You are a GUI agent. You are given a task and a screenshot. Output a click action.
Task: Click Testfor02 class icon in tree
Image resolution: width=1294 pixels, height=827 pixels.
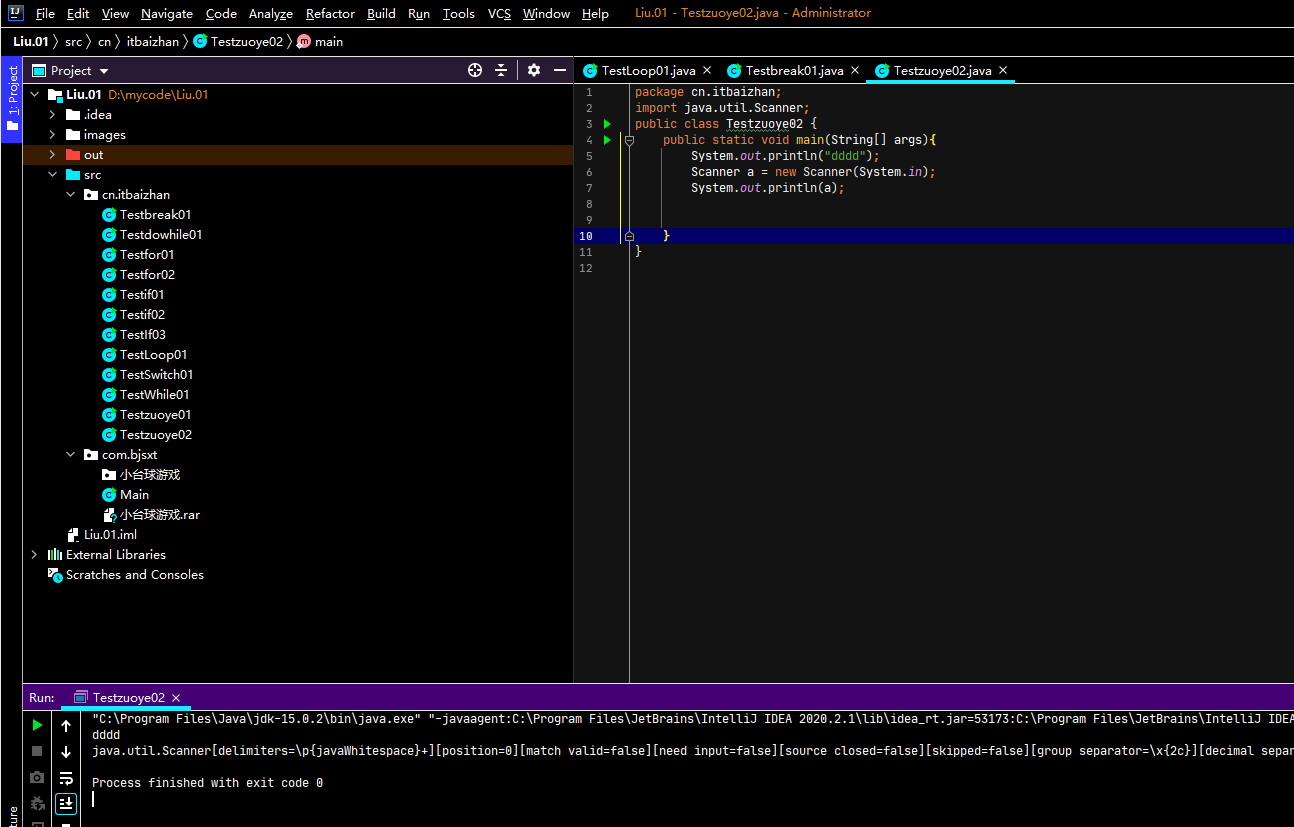[x=109, y=274]
